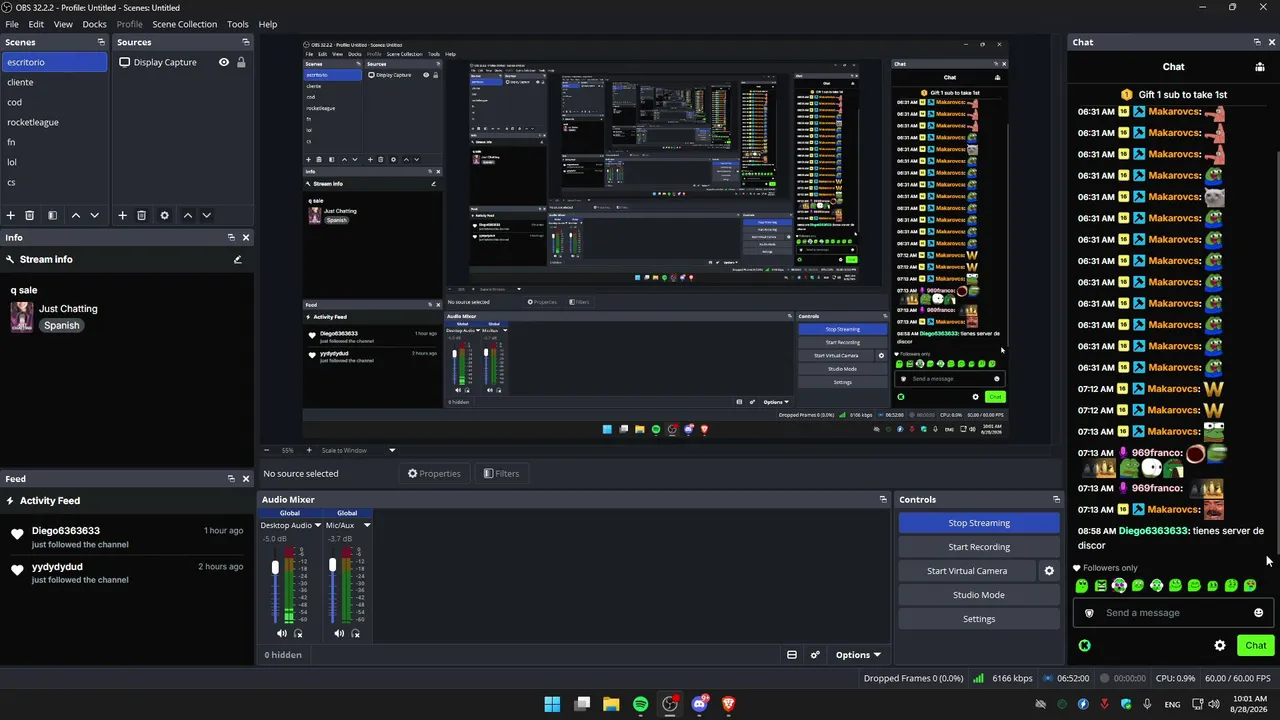Select the rocketleague scene

point(54,122)
